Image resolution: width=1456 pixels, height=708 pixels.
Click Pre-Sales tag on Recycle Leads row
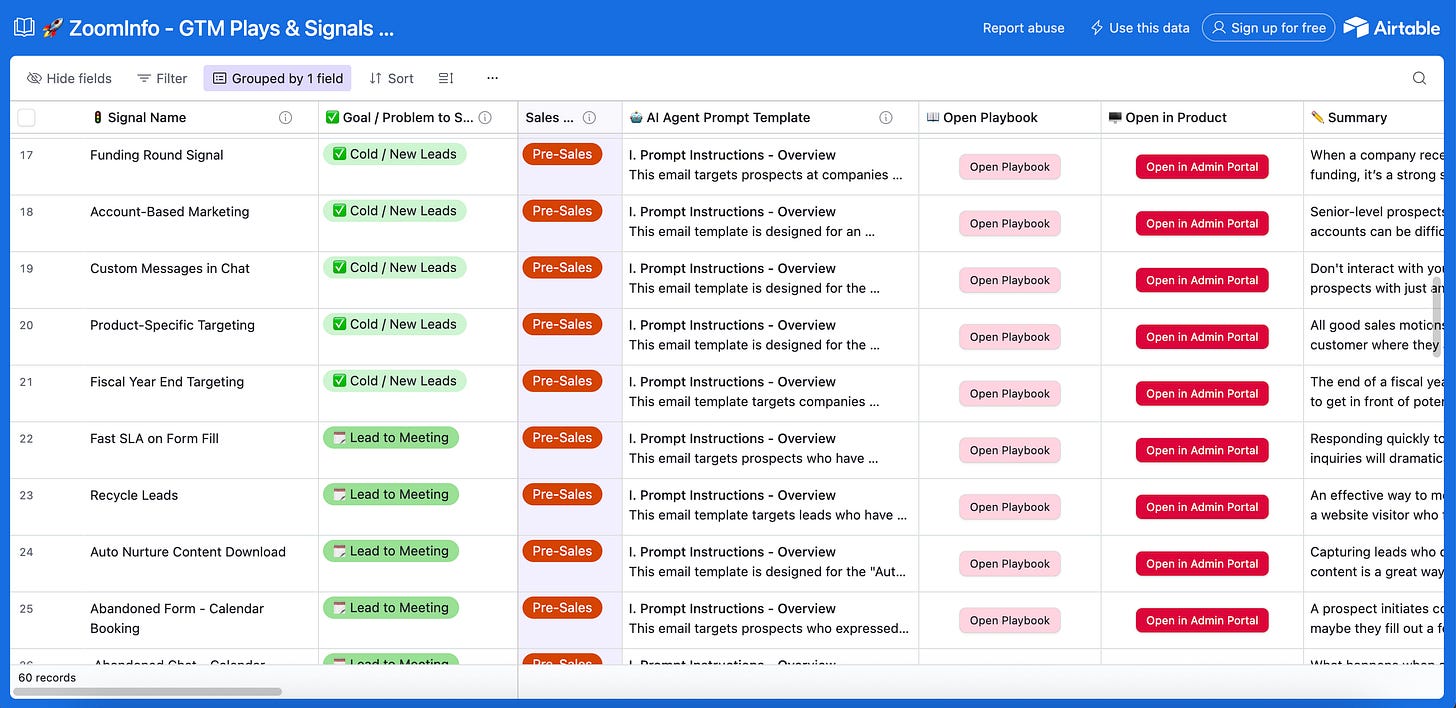562,494
